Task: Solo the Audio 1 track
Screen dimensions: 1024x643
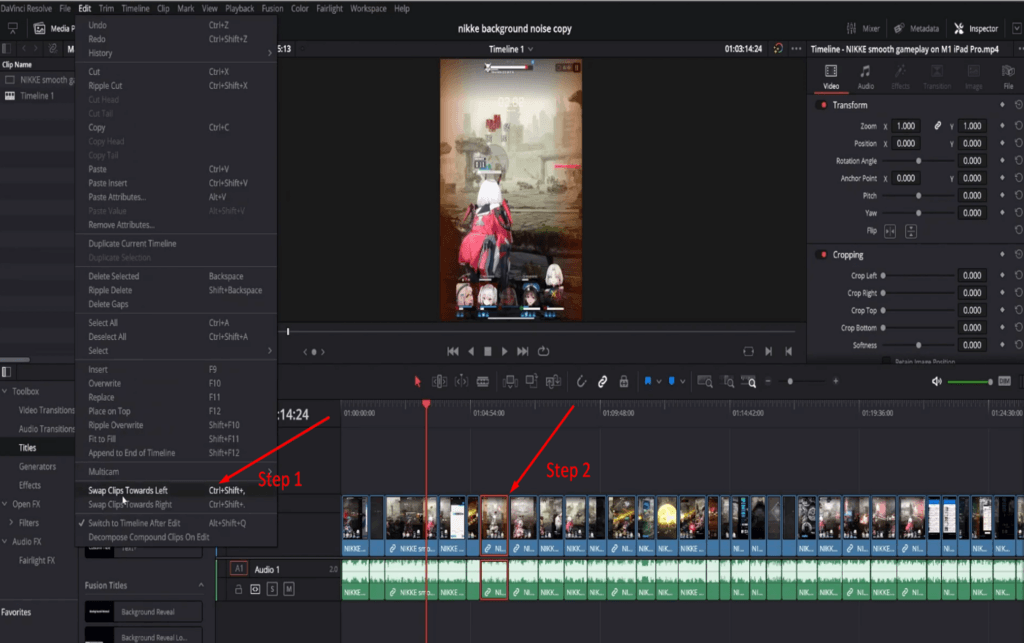Action: (272, 589)
